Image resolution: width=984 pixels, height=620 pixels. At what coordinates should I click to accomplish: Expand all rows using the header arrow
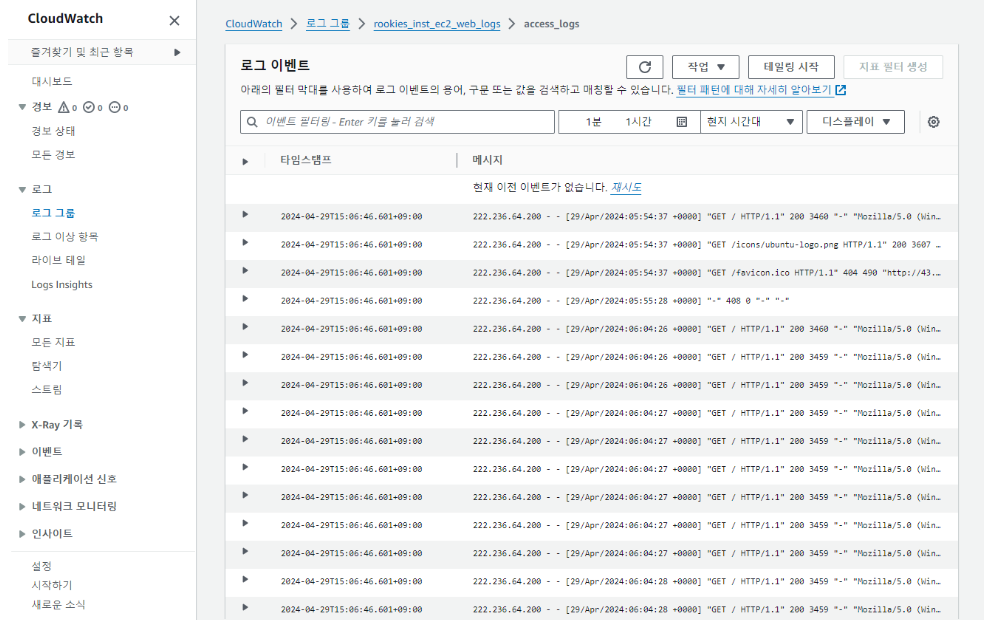[x=245, y=162]
